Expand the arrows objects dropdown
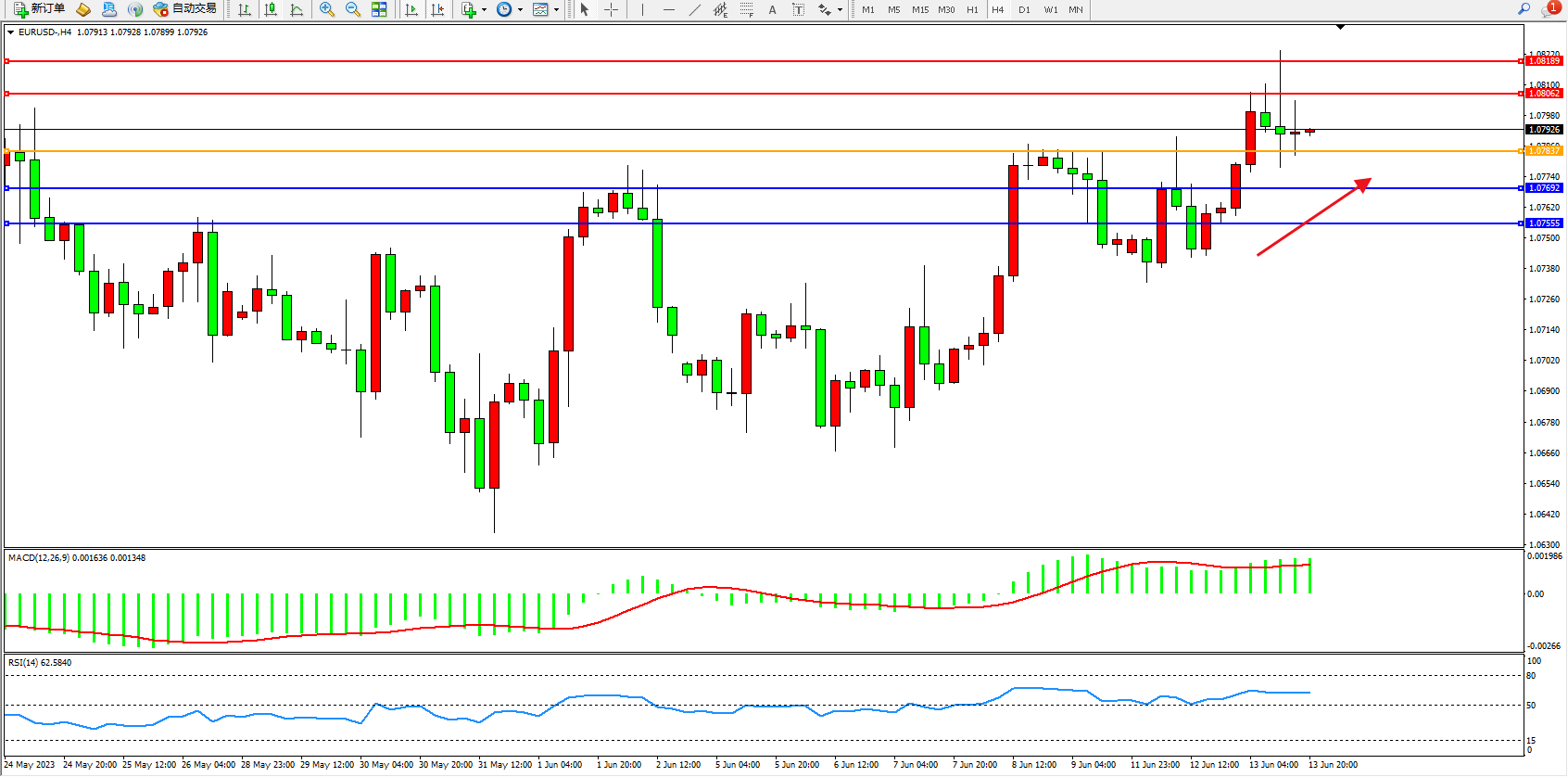 tap(840, 10)
